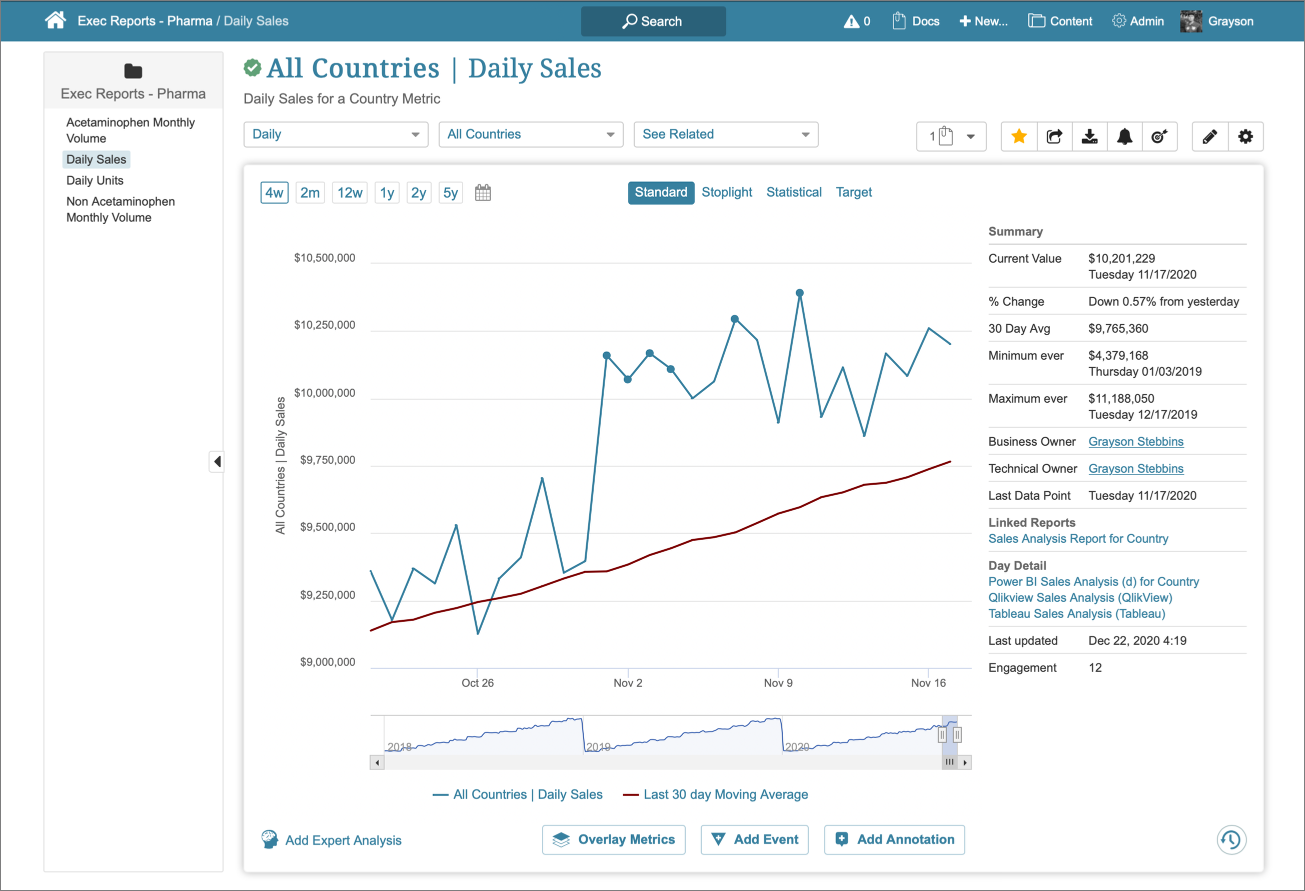Screen dimensions: 1305x891
Task: Click the history clock icon
Action: (1231, 840)
